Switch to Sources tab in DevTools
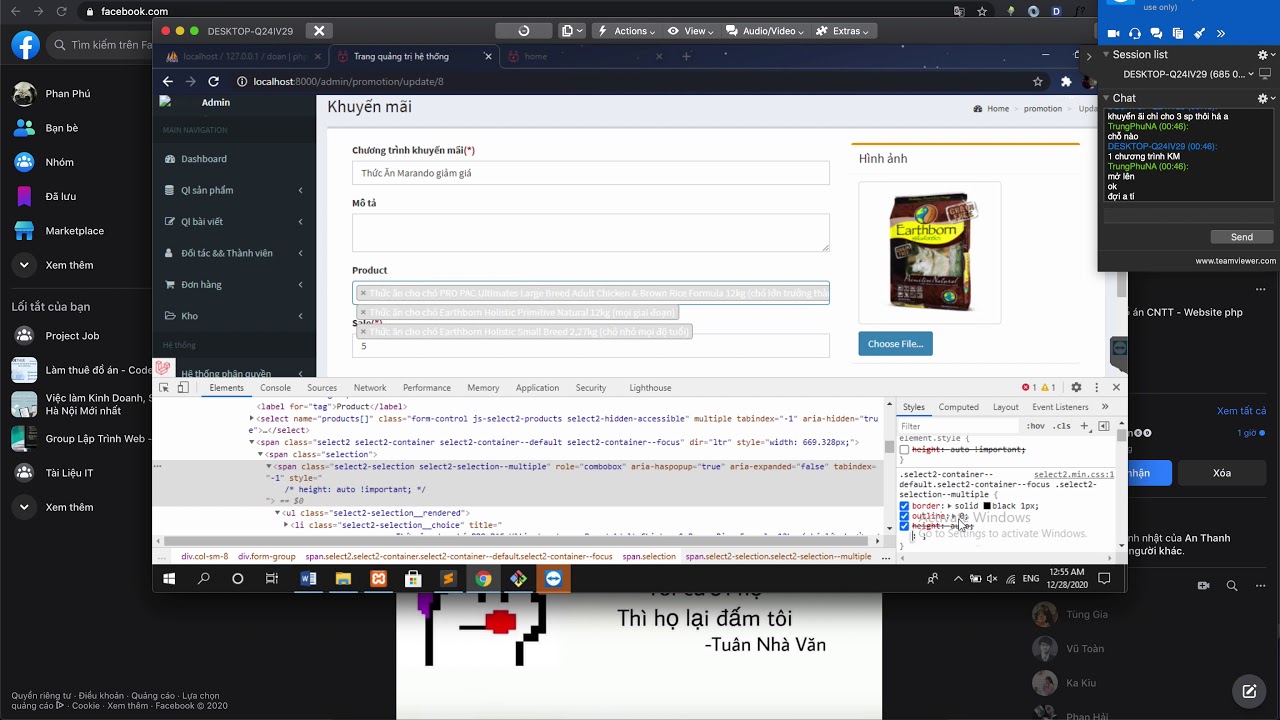Viewport: 1280px width, 720px height. coord(322,388)
